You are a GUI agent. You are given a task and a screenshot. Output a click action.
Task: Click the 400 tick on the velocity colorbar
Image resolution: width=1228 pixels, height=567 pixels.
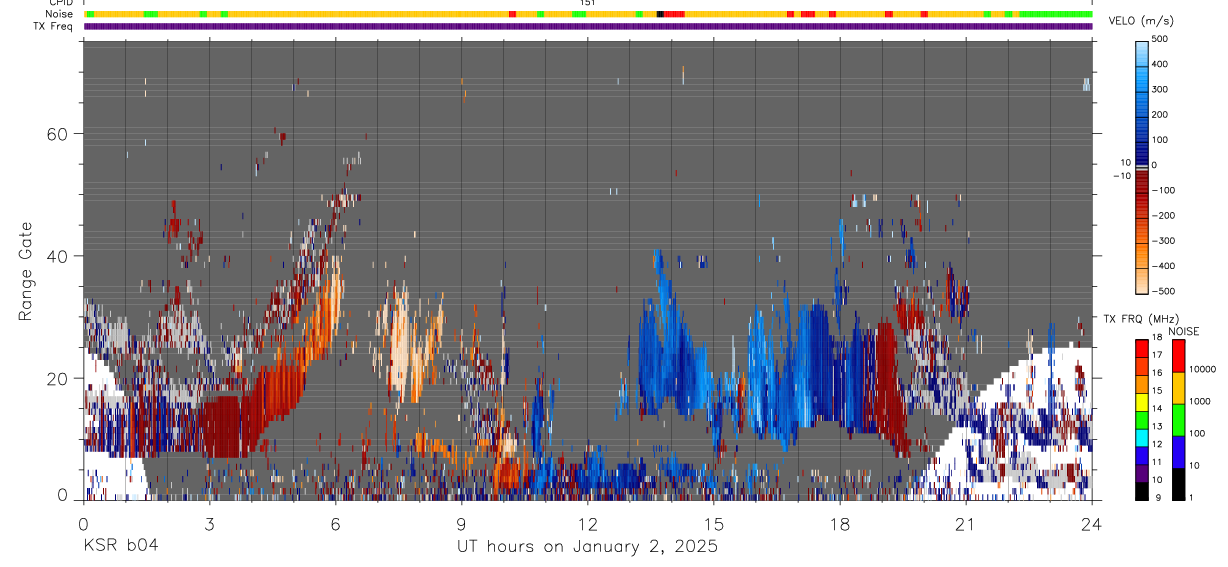pos(1160,64)
